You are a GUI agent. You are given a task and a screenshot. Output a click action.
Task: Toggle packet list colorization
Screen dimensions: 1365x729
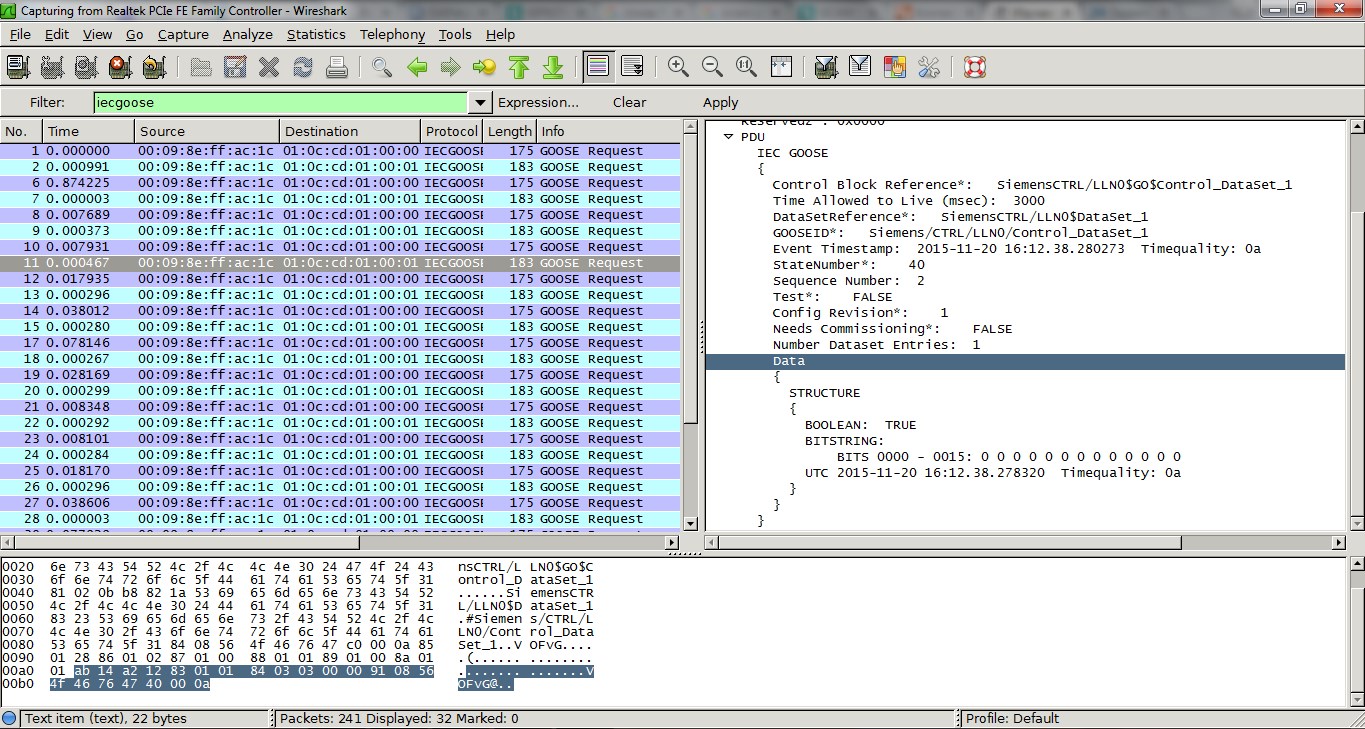pyautogui.click(x=598, y=67)
